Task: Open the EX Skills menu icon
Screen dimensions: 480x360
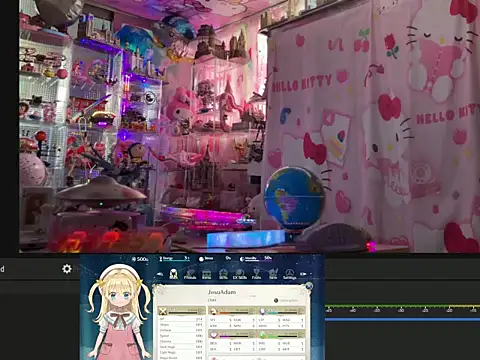Action: tap(240, 274)
